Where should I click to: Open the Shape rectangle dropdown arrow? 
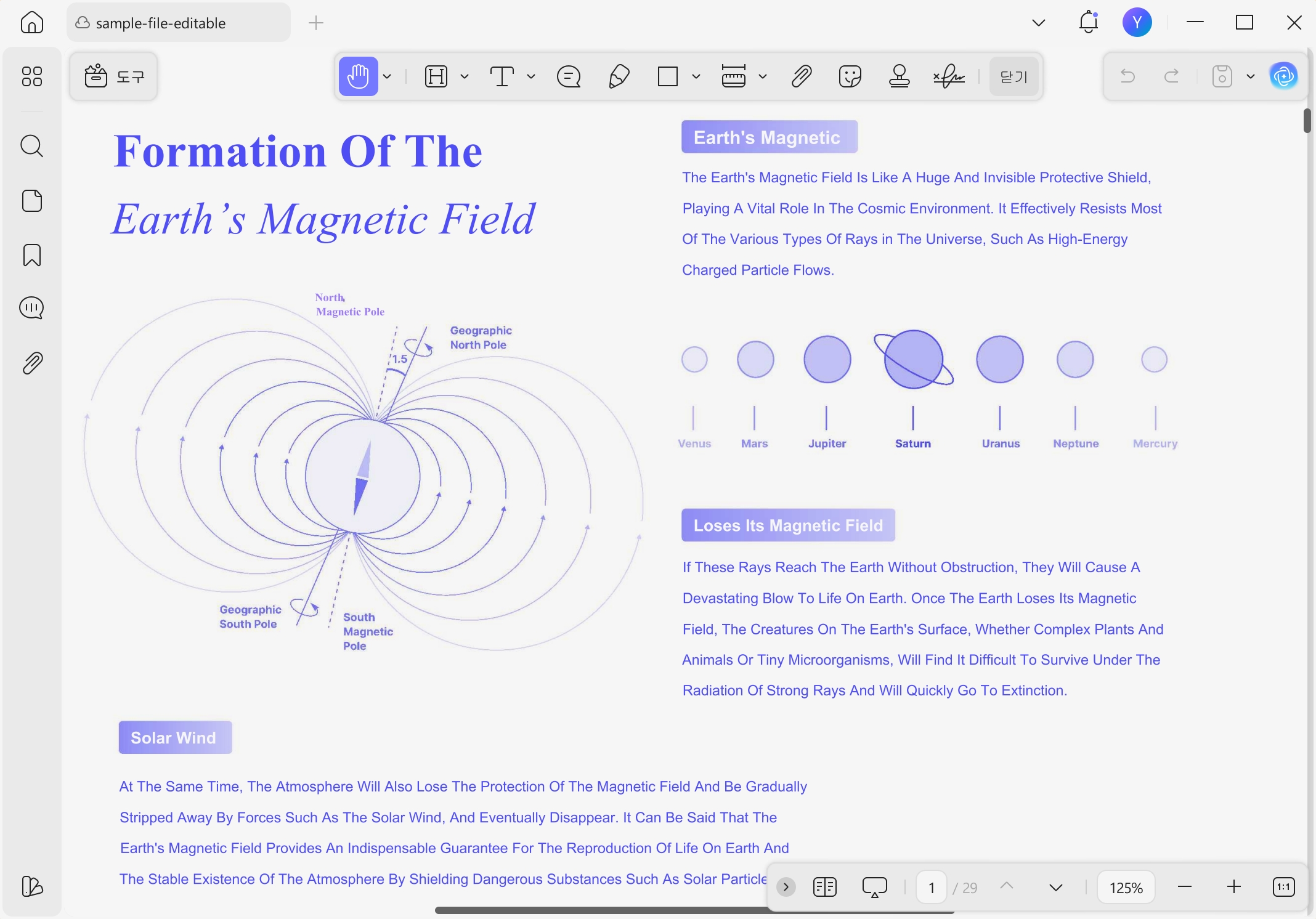(696, 77)
